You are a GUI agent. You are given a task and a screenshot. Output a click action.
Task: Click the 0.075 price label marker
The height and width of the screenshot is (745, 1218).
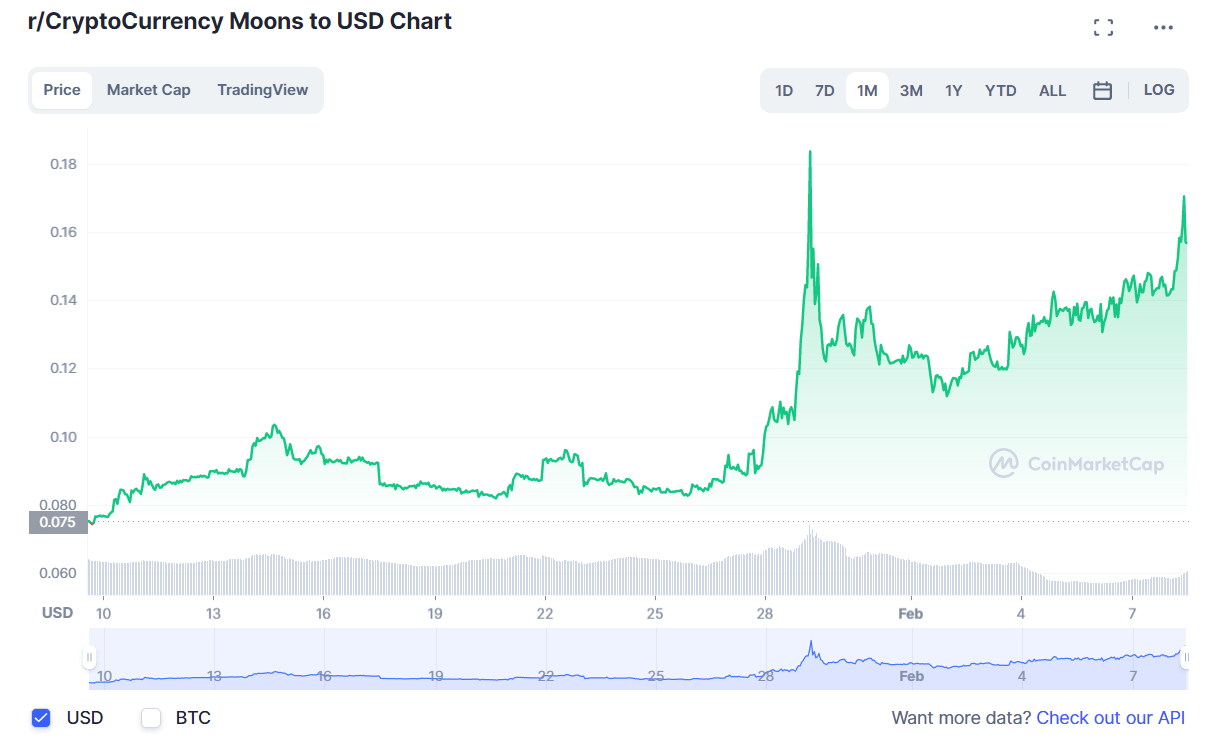58,521
